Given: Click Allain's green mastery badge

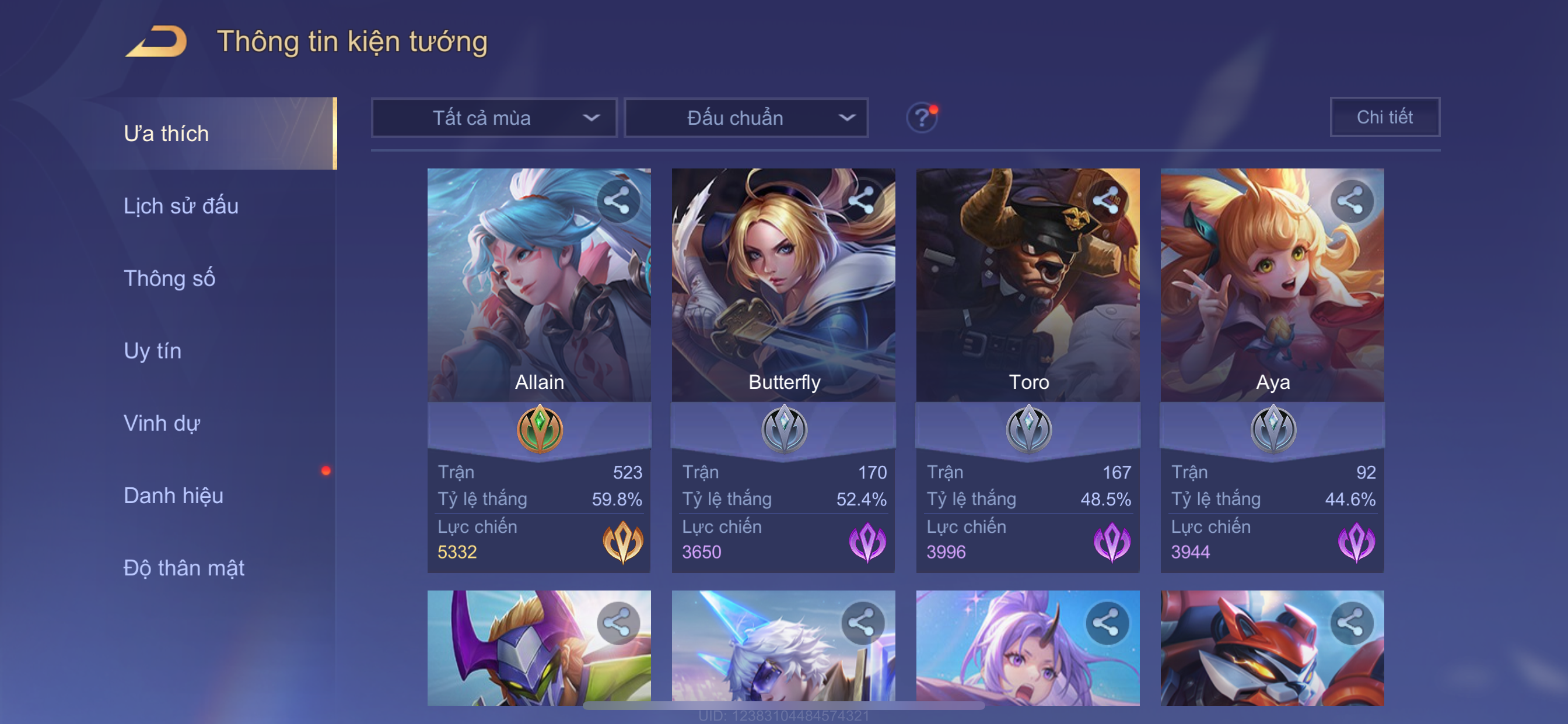Looking at the screenshot, I should [x=540, y=429].
